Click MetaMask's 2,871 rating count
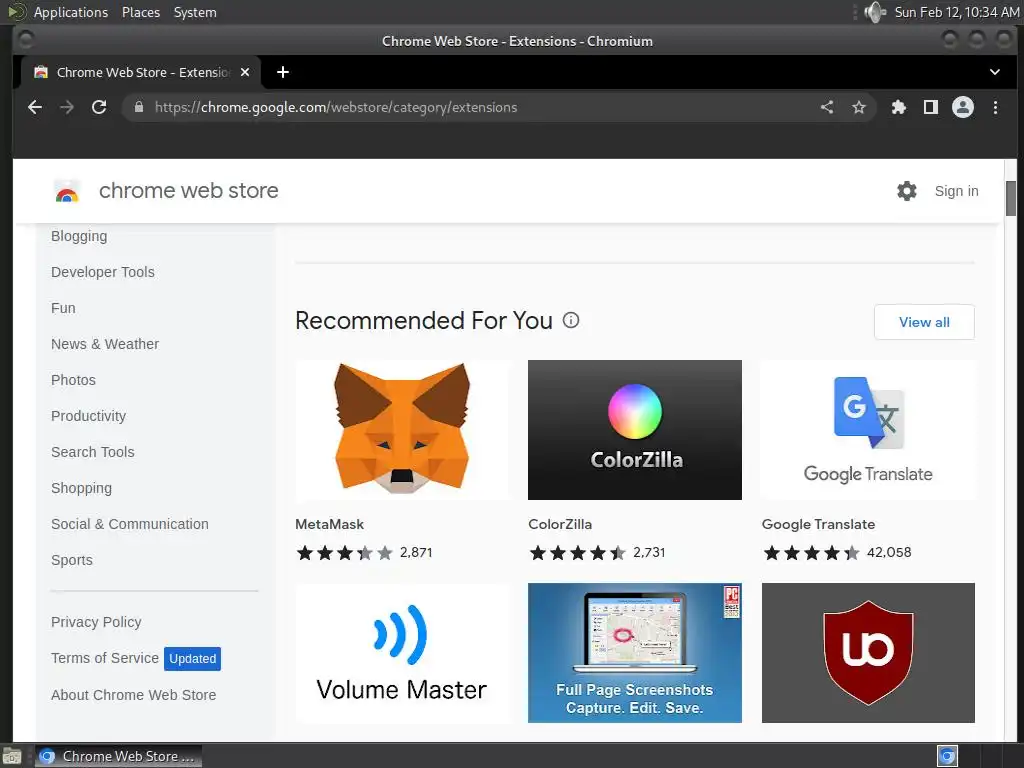1024x768 pixels. (416, 552)
